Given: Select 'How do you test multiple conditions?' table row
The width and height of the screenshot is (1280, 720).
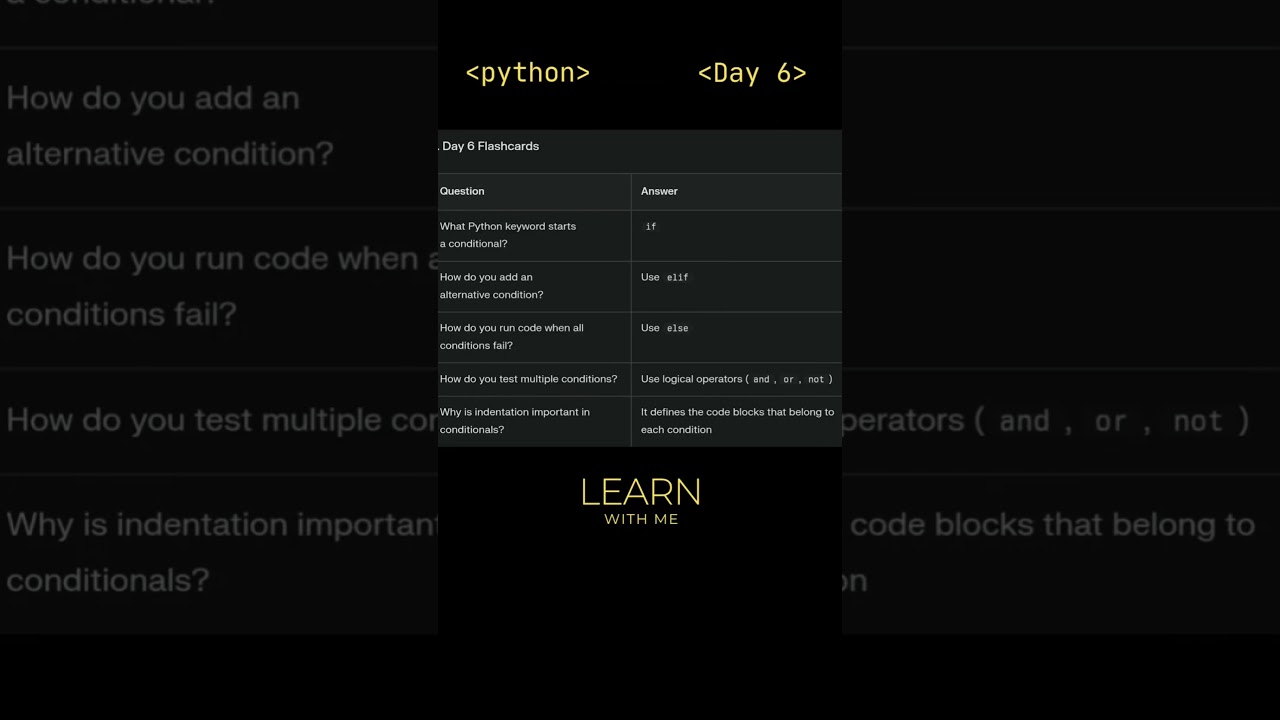Looking at the screenshot, I should point(529,379).
